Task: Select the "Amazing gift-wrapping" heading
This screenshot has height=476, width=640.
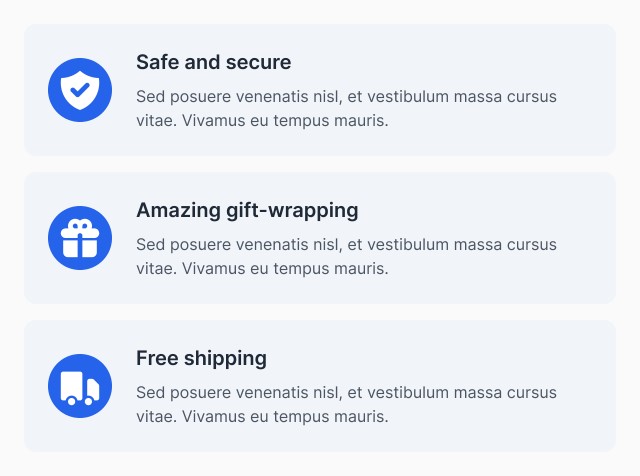Action: (x=247, y=211)
